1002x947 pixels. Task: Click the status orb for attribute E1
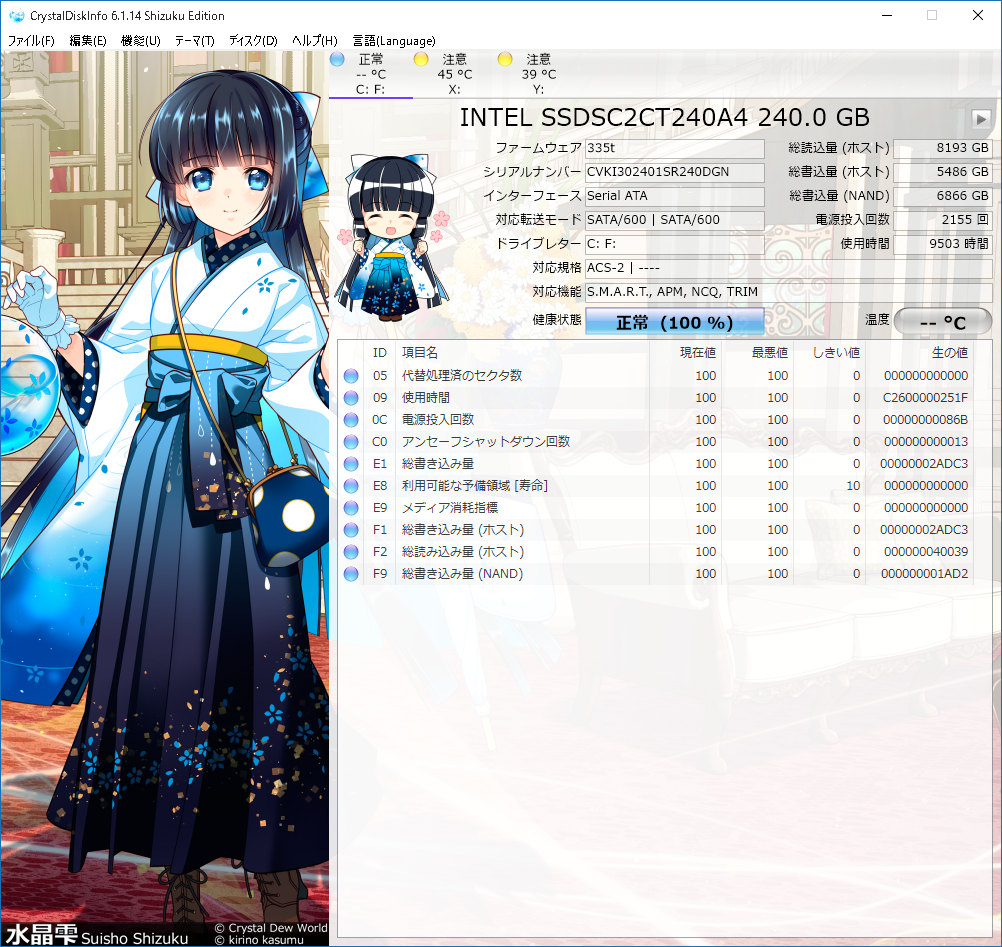tap(351, 464)
